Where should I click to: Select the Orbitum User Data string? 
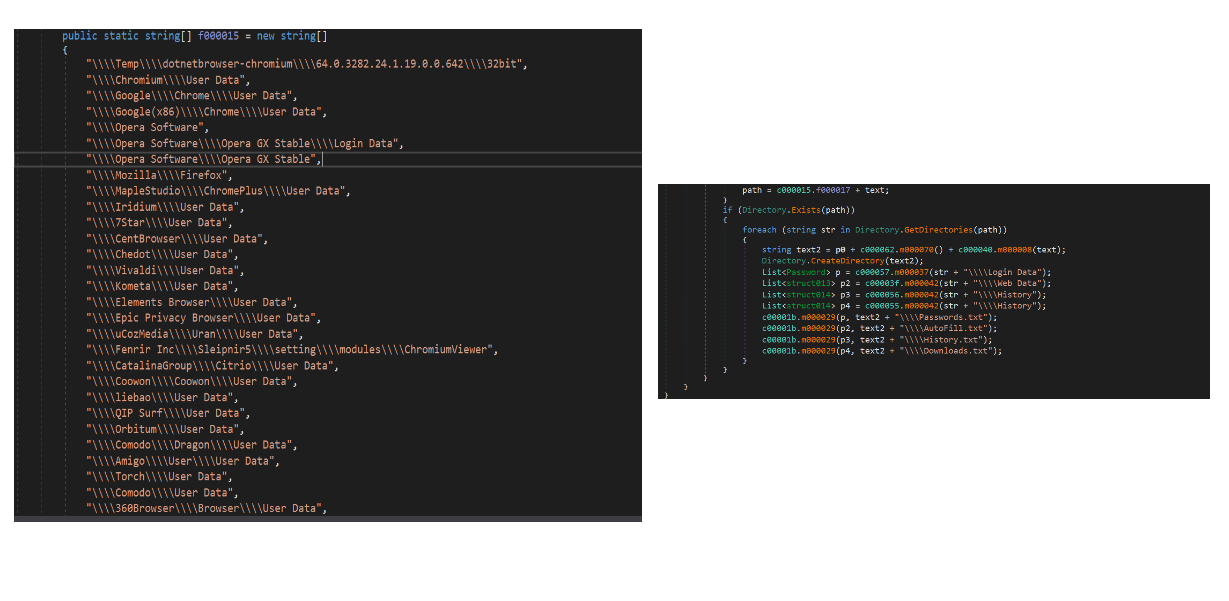165,429
